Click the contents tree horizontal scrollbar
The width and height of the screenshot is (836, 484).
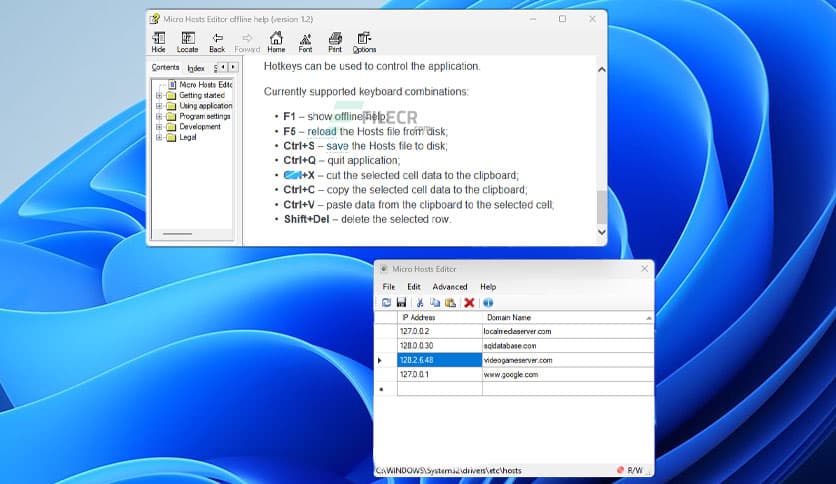[x=178, y=233]
